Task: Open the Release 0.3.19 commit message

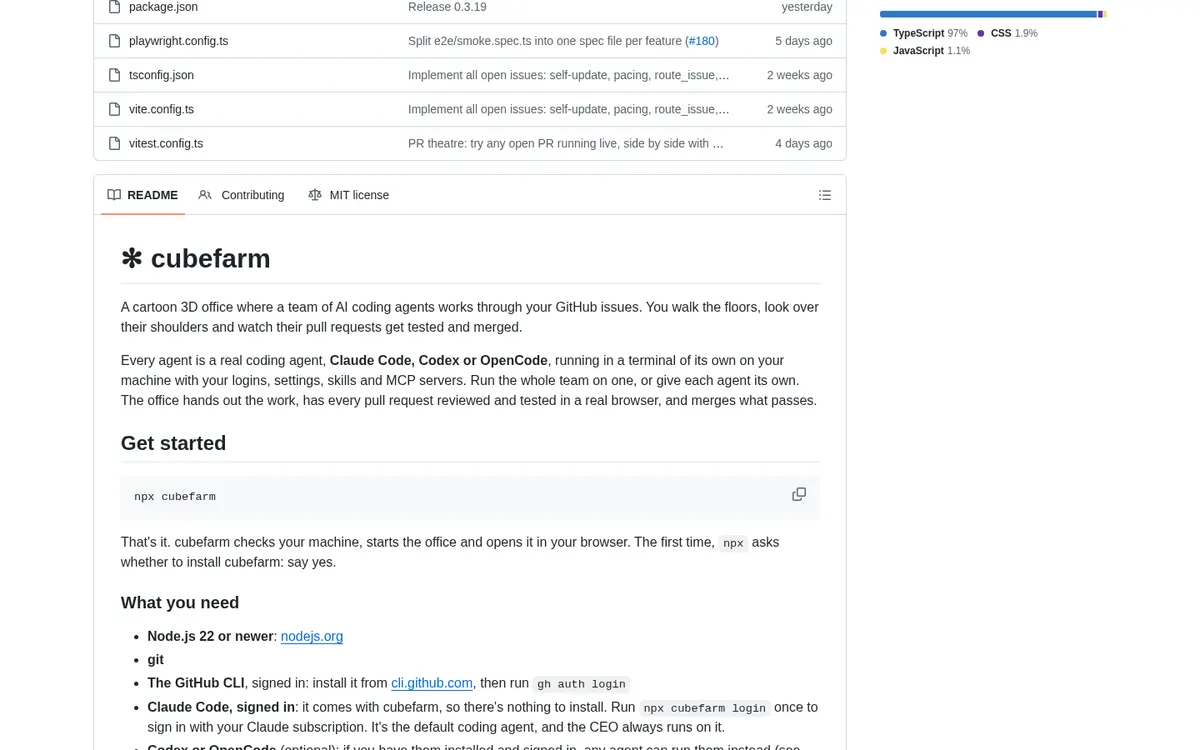Action: point(447,7)
